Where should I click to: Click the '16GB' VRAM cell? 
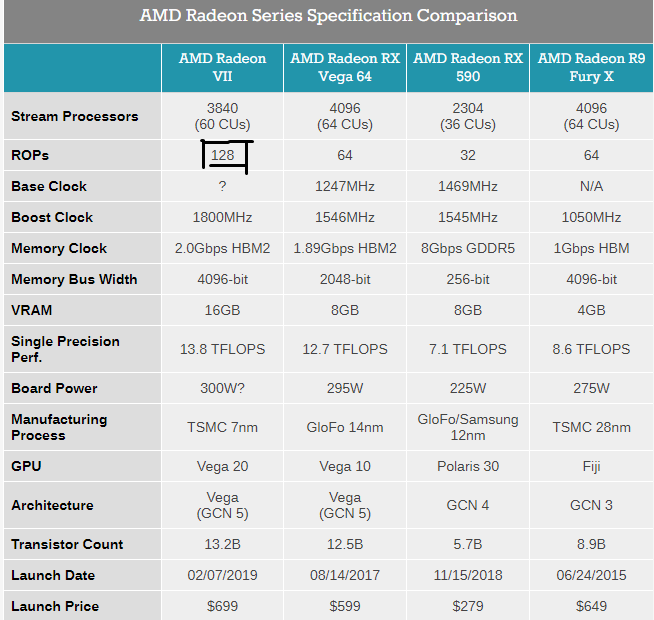coord(222,310)
